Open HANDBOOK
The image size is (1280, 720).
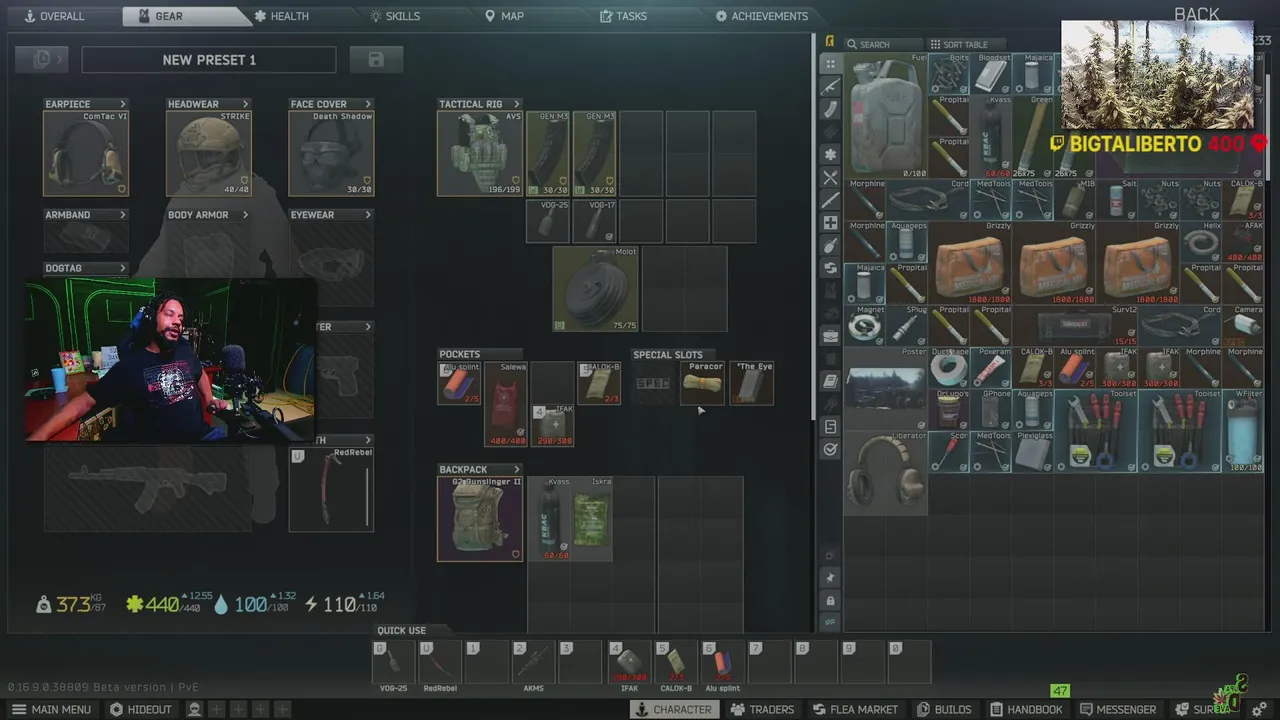[1025, 709]
